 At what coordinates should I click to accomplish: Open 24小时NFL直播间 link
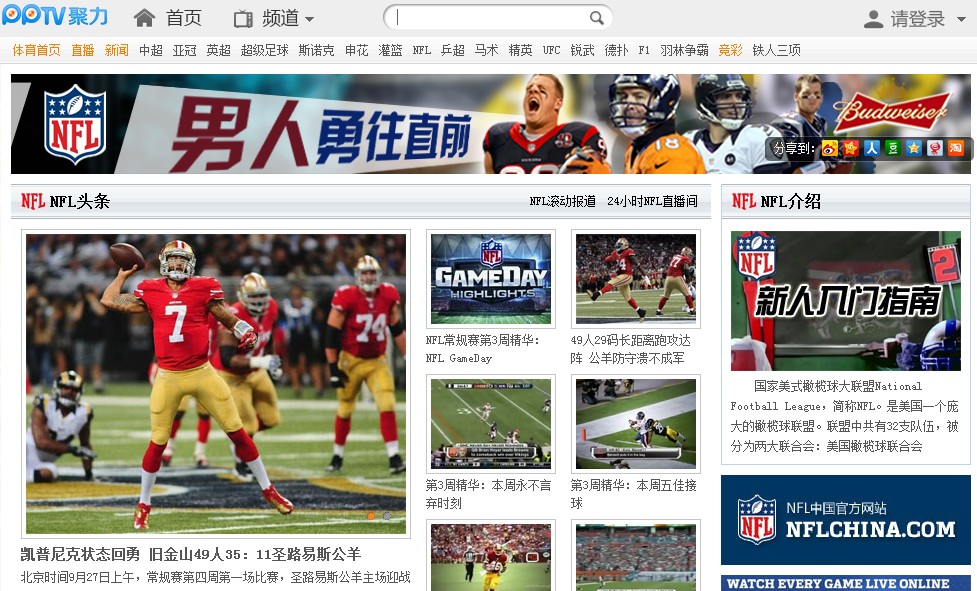pyautogui.click(x=652, y=201)
